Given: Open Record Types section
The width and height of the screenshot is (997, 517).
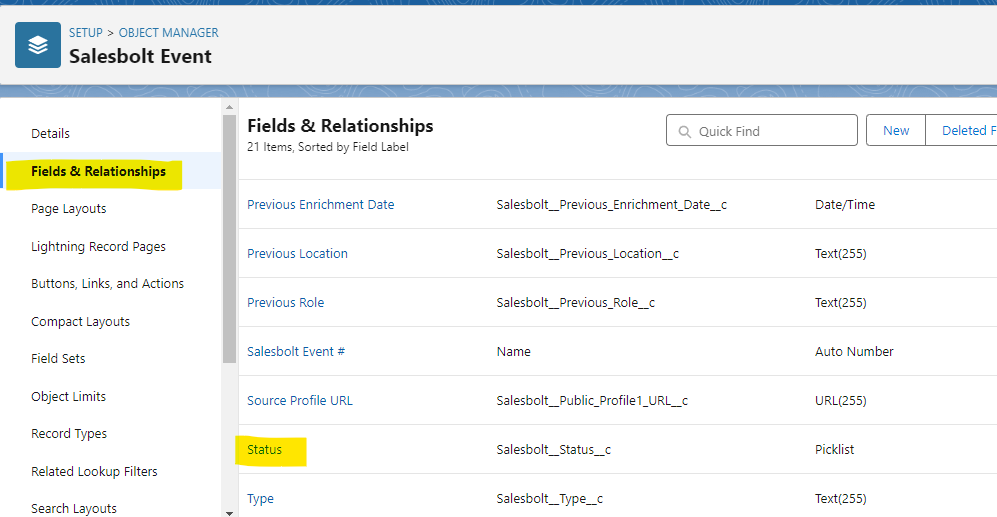Looking at the screenshot, I should tap(69, 434).
